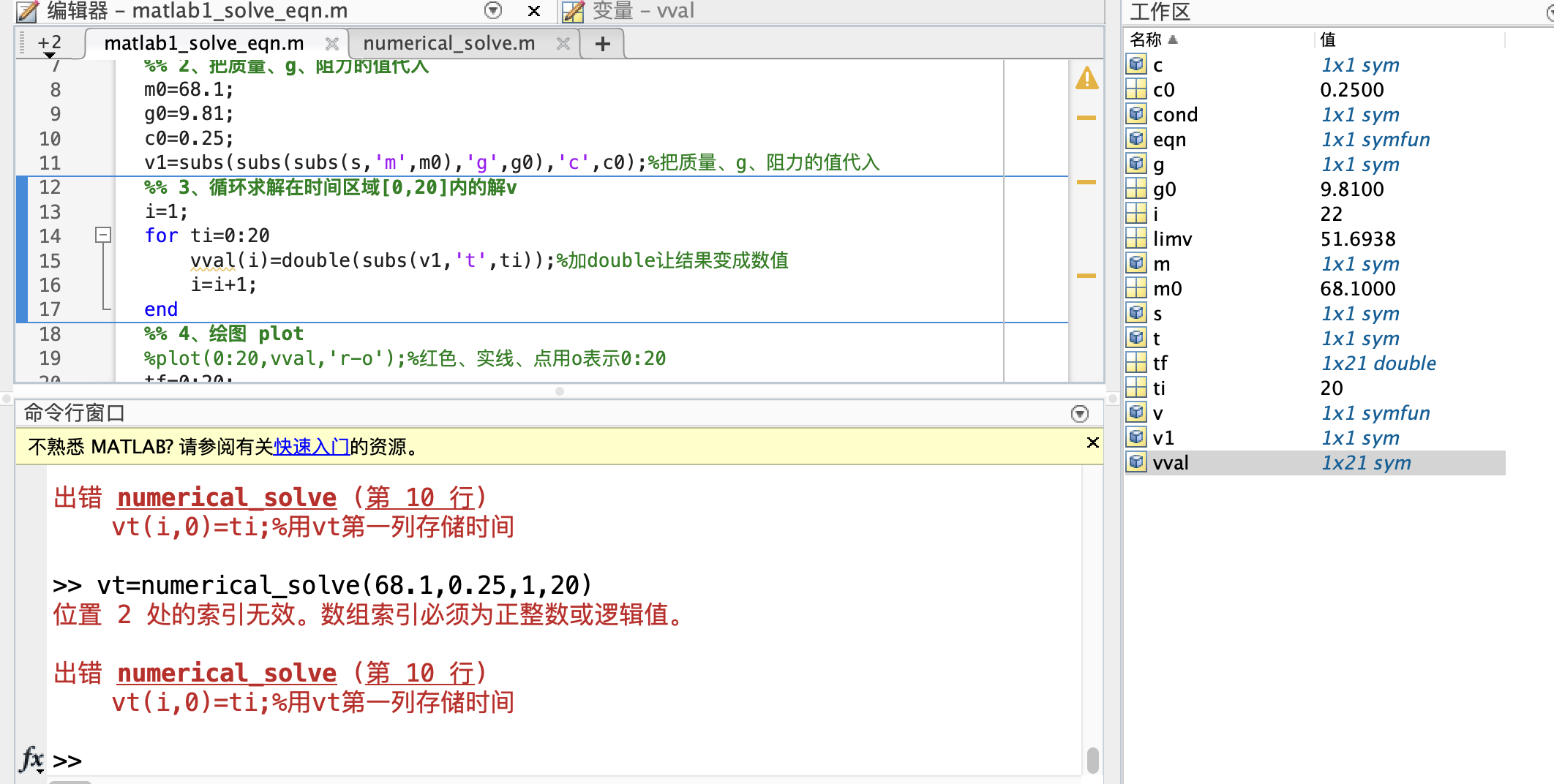Open the command window actions dropdown

[x=1079, y=414]
